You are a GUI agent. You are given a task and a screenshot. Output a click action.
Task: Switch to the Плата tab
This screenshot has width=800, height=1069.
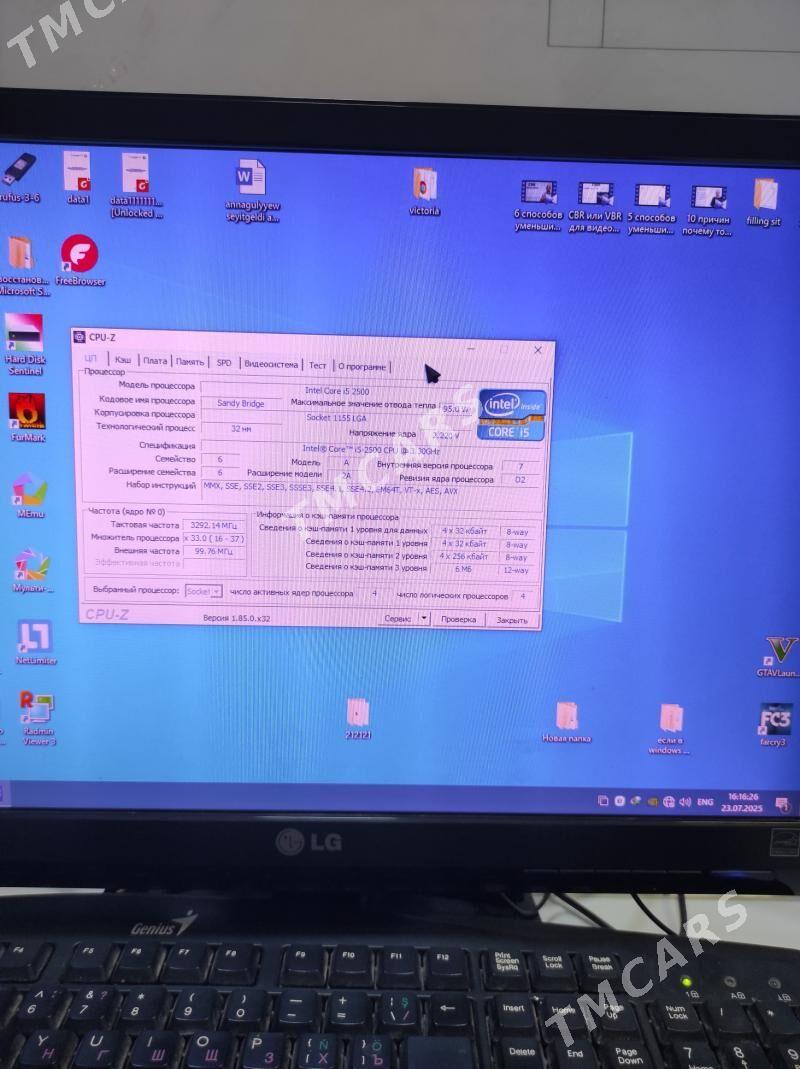[155, 361]
